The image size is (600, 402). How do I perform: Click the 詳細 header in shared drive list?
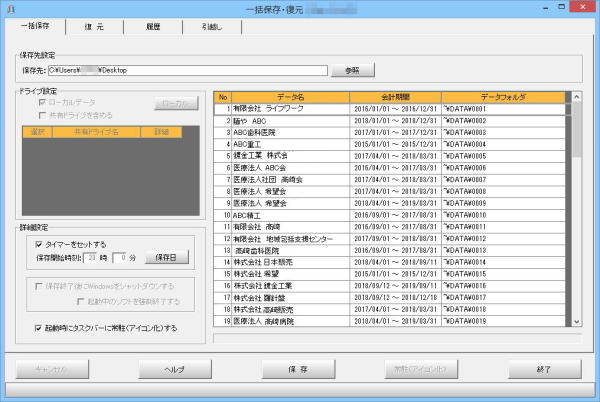click(161, 132)
